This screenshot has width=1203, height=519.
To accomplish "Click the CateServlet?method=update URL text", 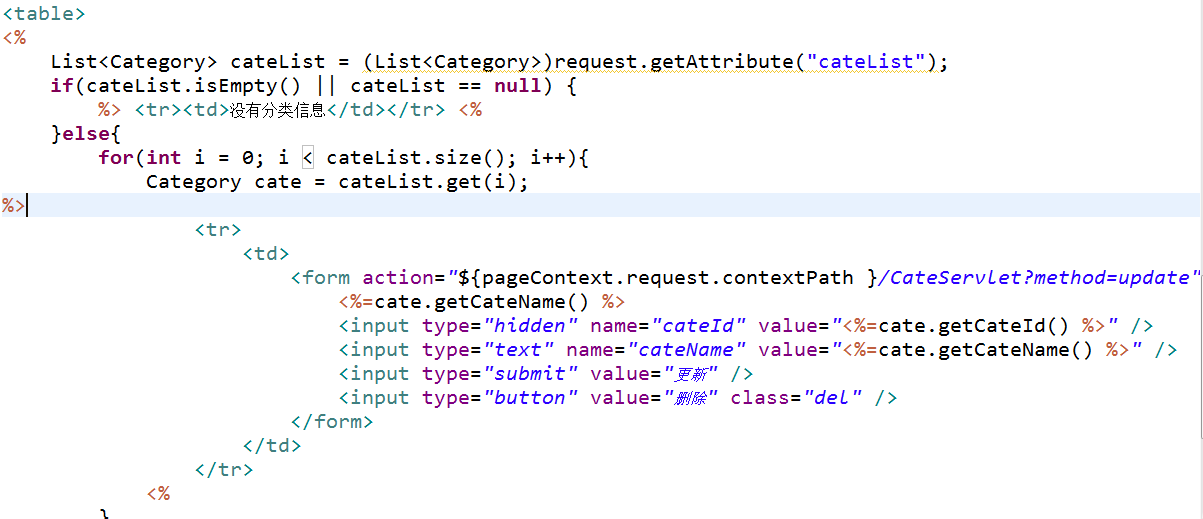I will point(1038,278).
